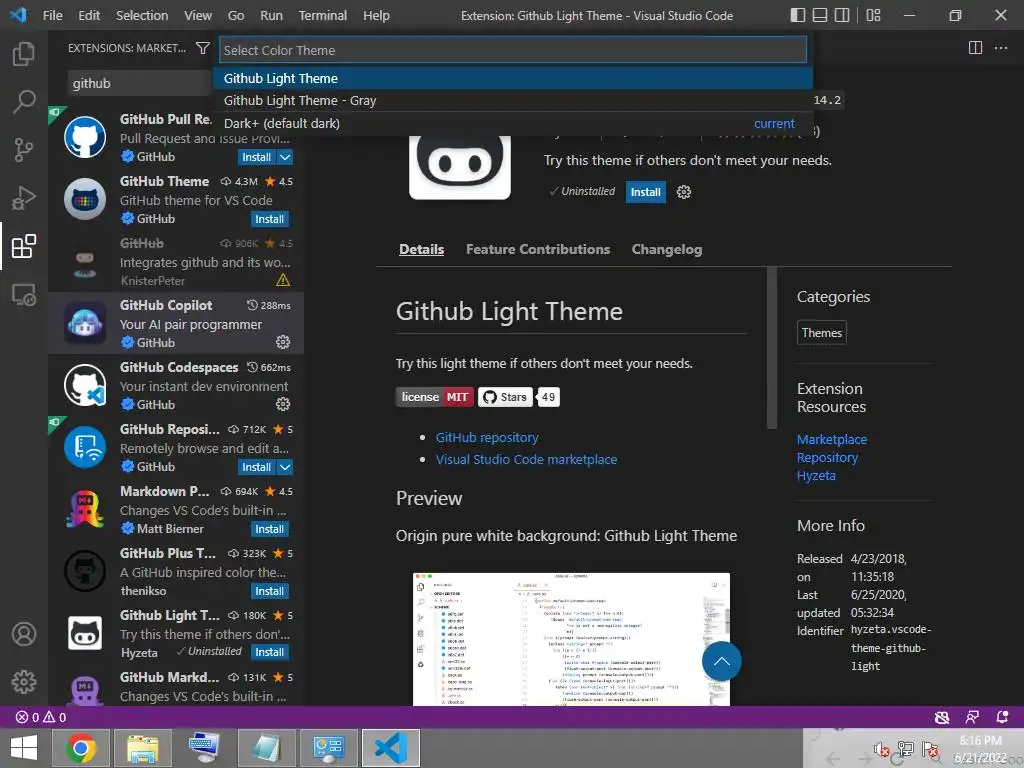Open the Extensions view icon
The height and width of the screenshot is (768, 1024).
[24, 246]
